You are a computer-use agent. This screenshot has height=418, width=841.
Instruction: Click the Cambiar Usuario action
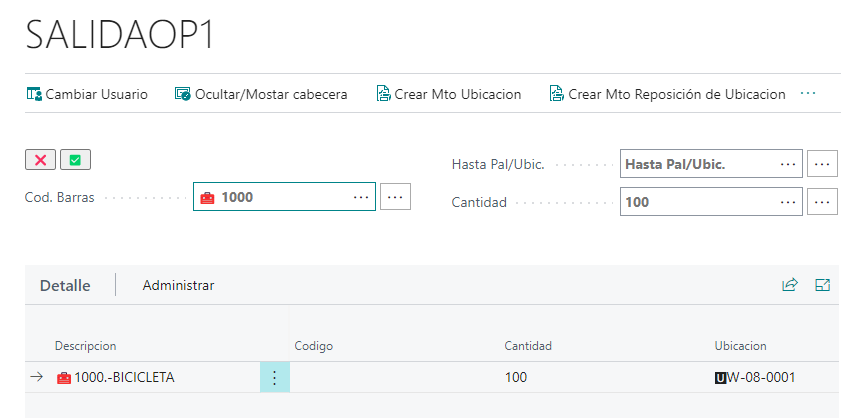(x=87, y=94)
